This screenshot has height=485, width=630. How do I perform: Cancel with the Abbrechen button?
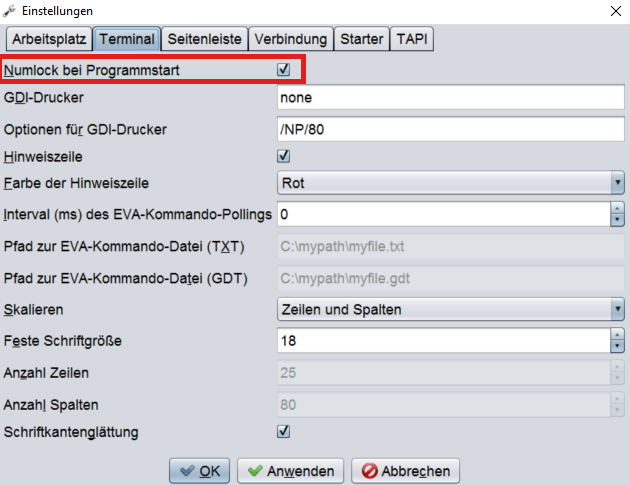[x=405, y=471]
